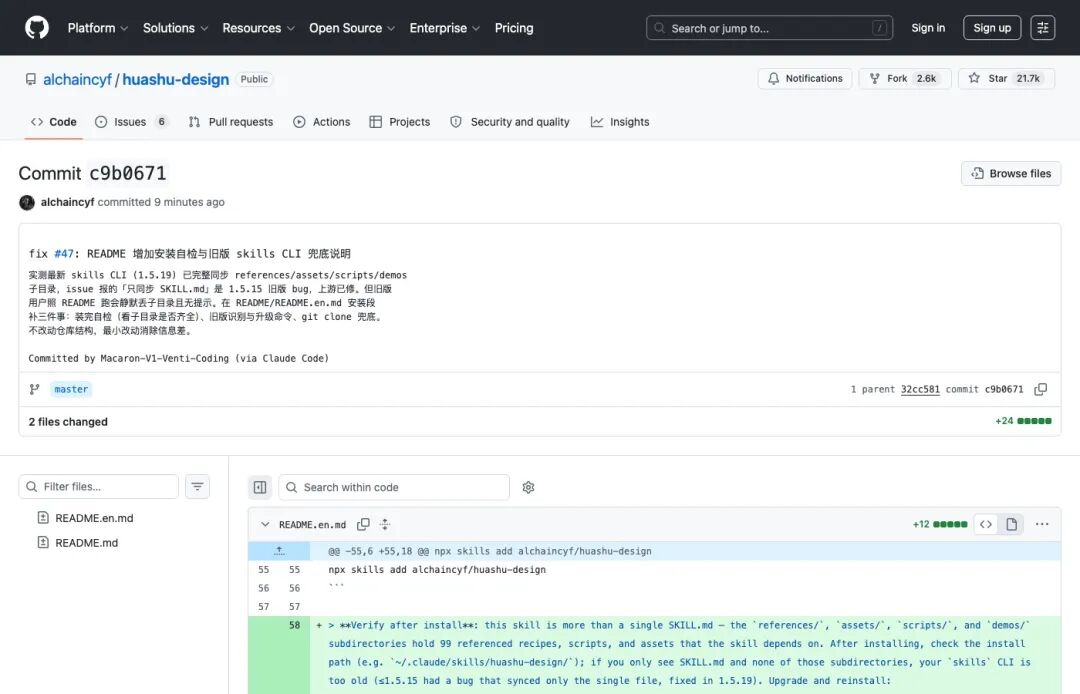1080x694 pixels.
Task: Open the parent commit 32cc581 link
Action: point(920,389)
